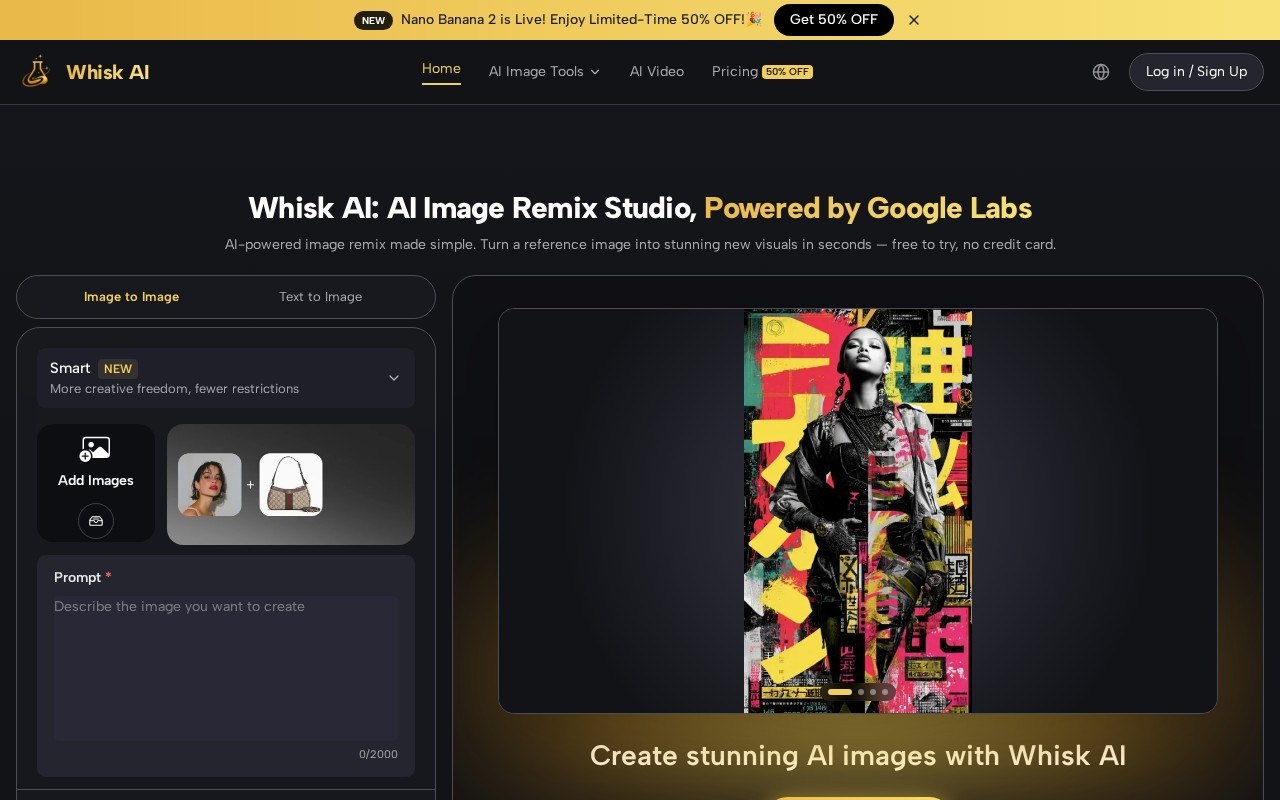The width and height of the screenshot is (1280, 800).
Task: Click the collage poster preview image
Action: click(x=858, y=511)
